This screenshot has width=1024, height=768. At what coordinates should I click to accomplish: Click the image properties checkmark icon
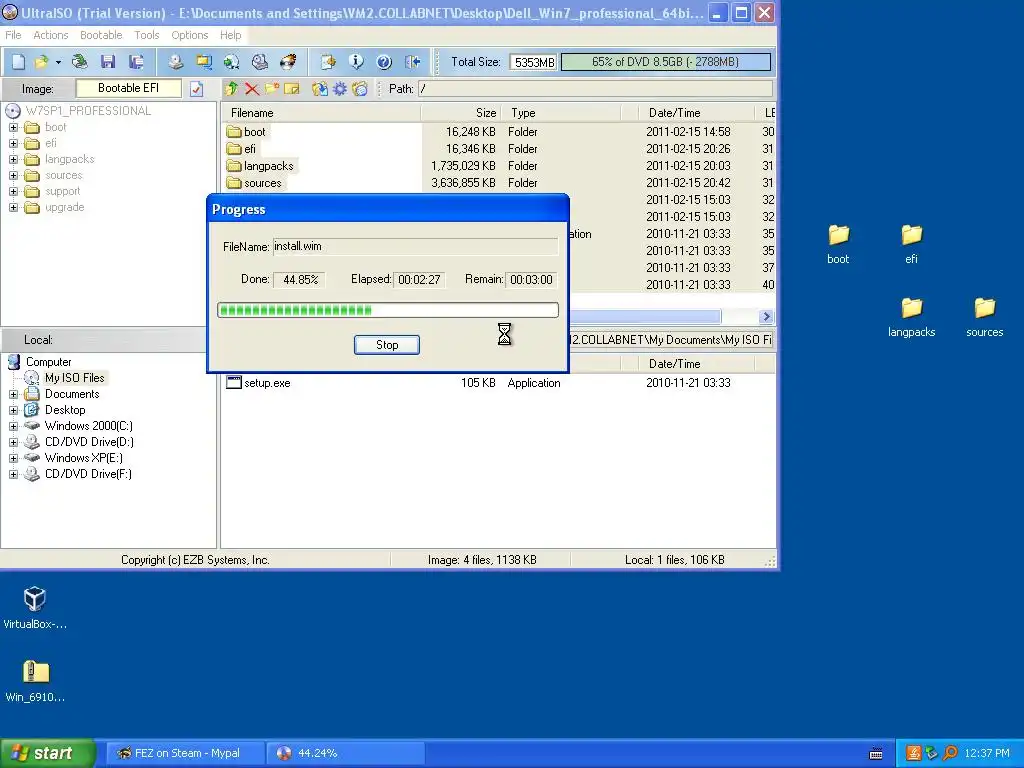[x=197, y=89]
